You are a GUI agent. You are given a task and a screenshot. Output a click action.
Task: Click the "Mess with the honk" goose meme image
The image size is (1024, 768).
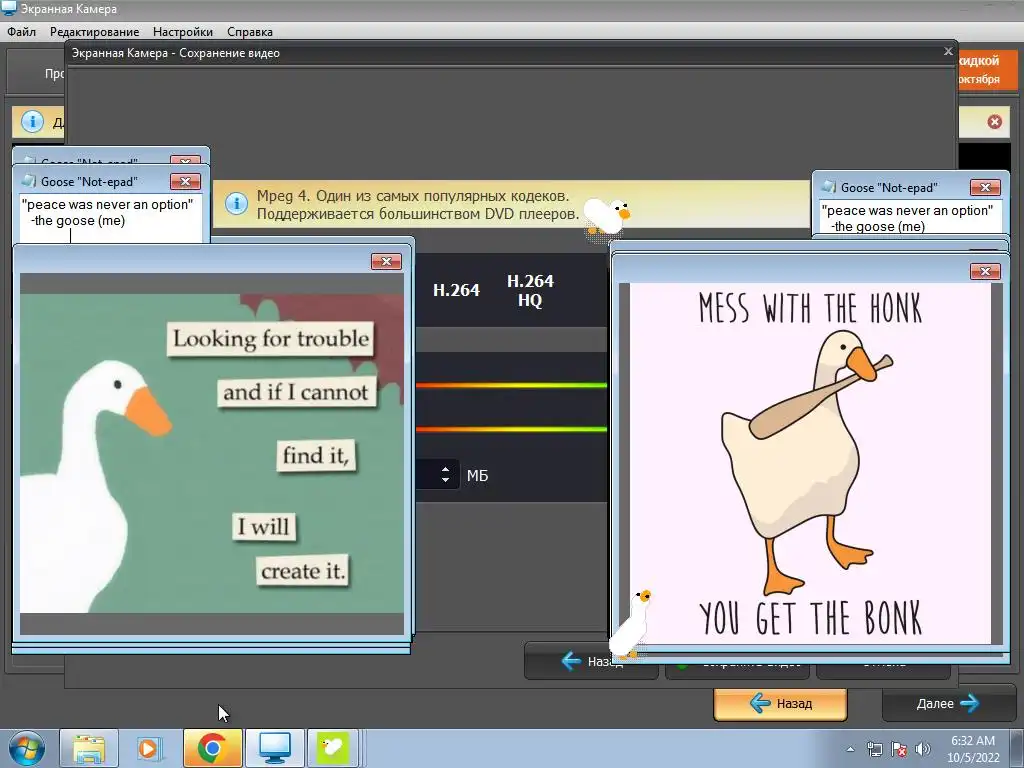[810, 464]
